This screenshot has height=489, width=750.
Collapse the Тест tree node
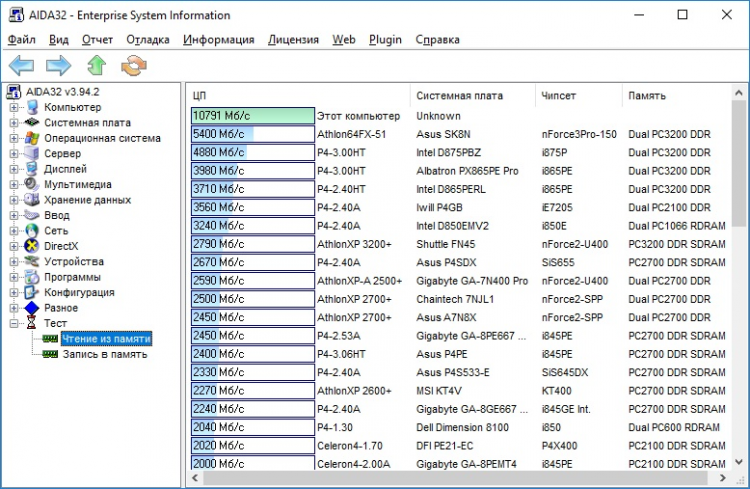pyautogui.click(x=14, y=324)
